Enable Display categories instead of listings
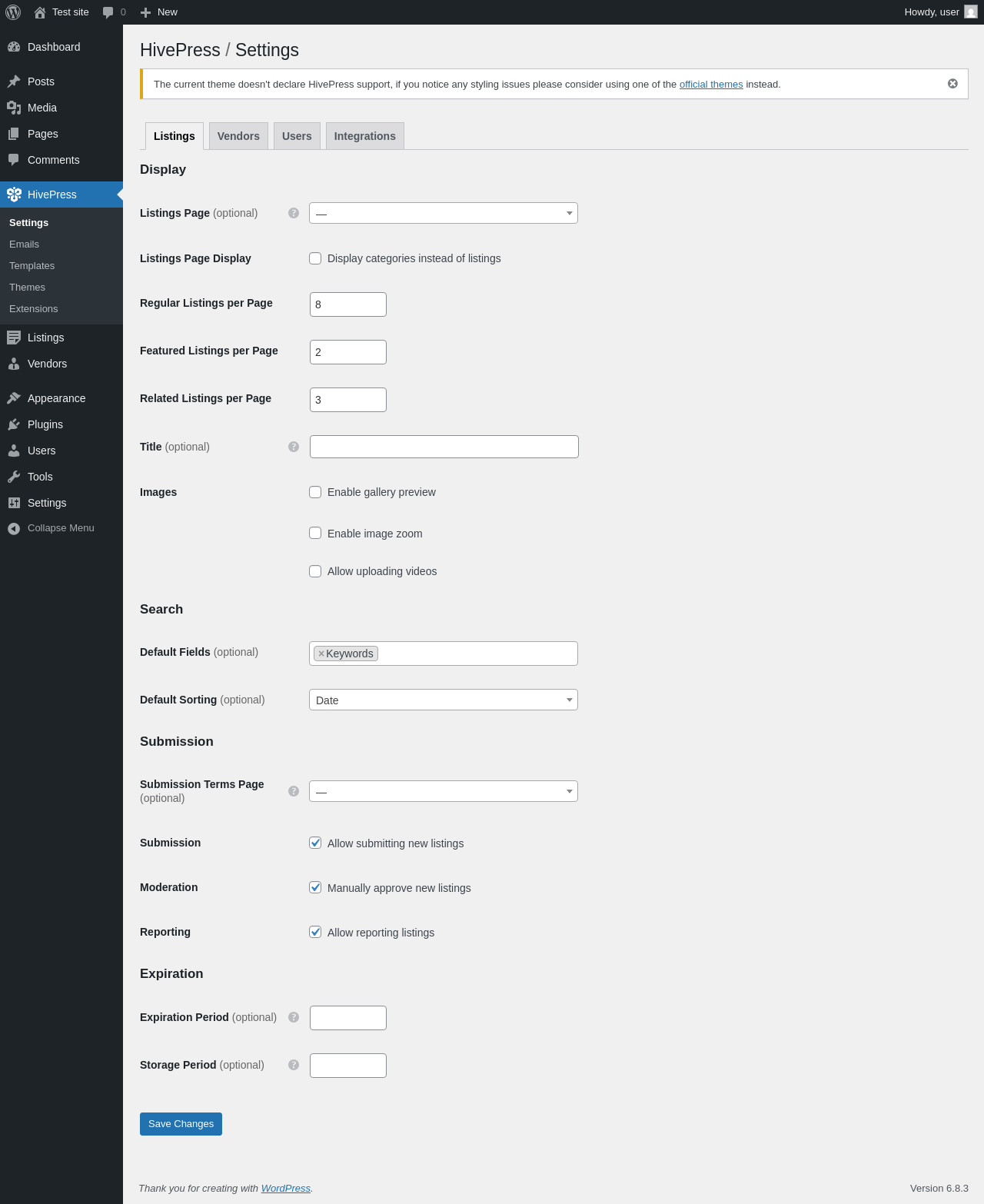 [315, 258]
